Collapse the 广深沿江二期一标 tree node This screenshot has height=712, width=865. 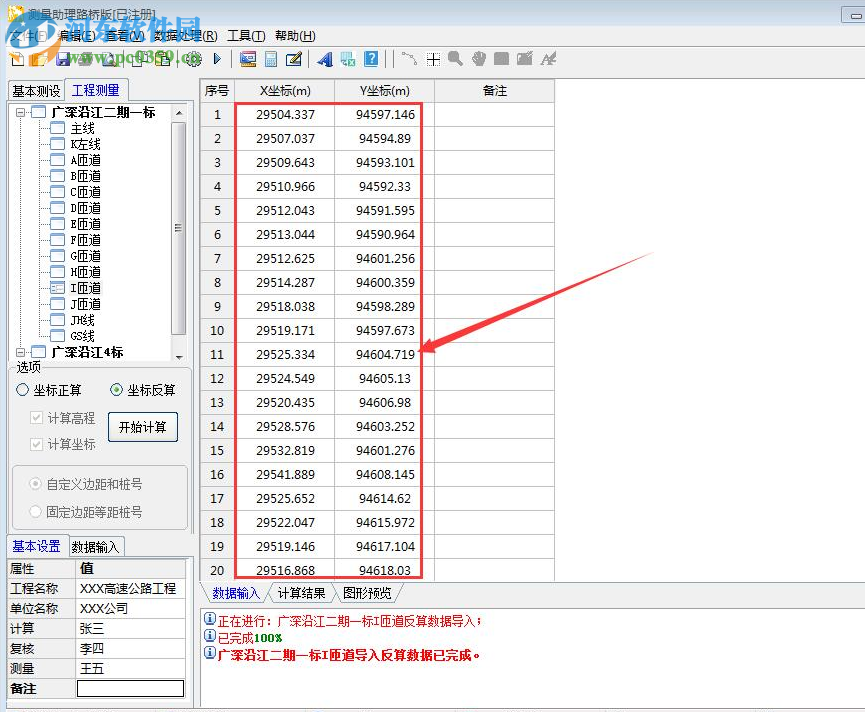coord(19,112)
